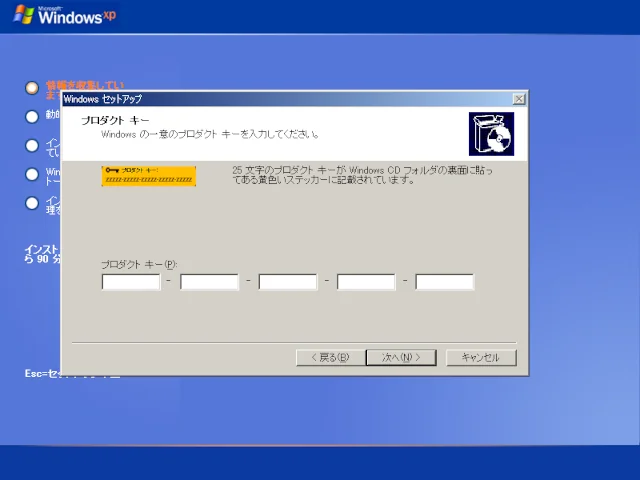Image resolution: width=640 pixels, height=480 pixels.
Task: Click the third setup step bullet
Action: 32,146
